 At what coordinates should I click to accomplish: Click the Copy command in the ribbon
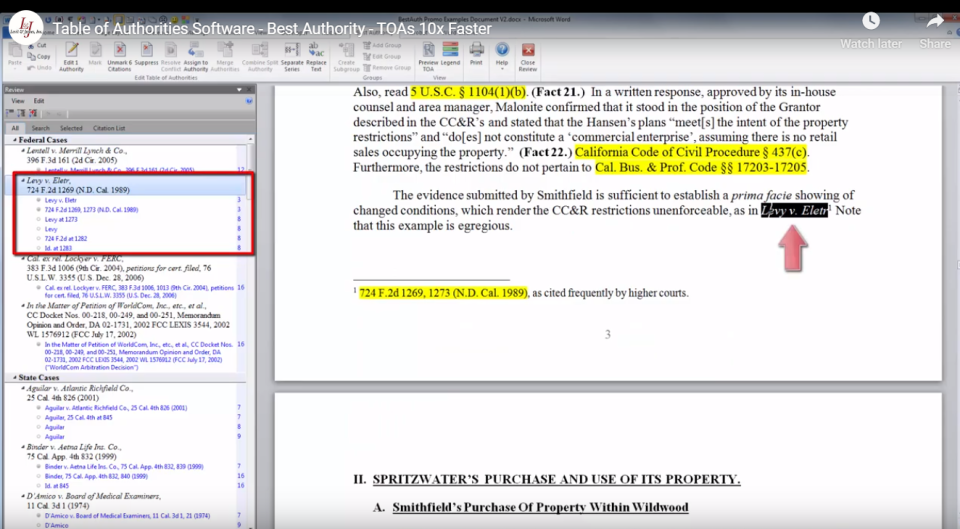[39, 56]
